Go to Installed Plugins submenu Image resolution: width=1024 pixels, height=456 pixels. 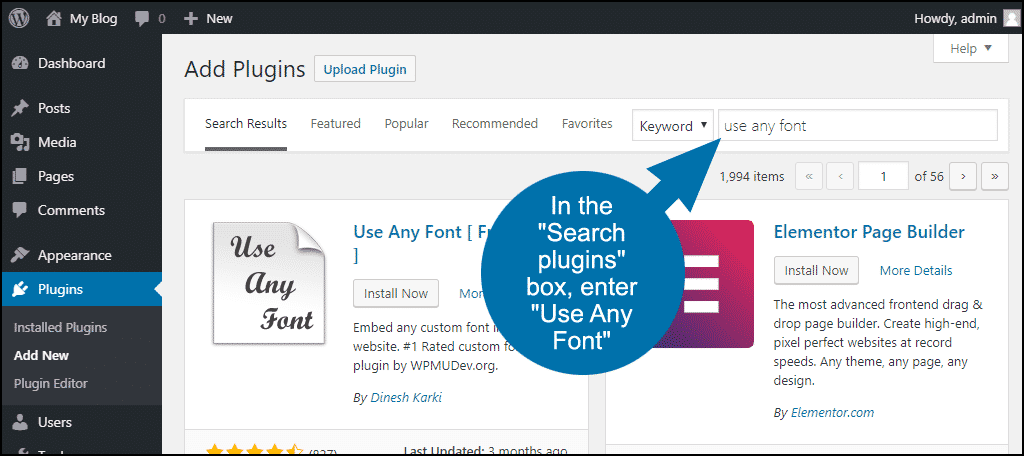60,327
